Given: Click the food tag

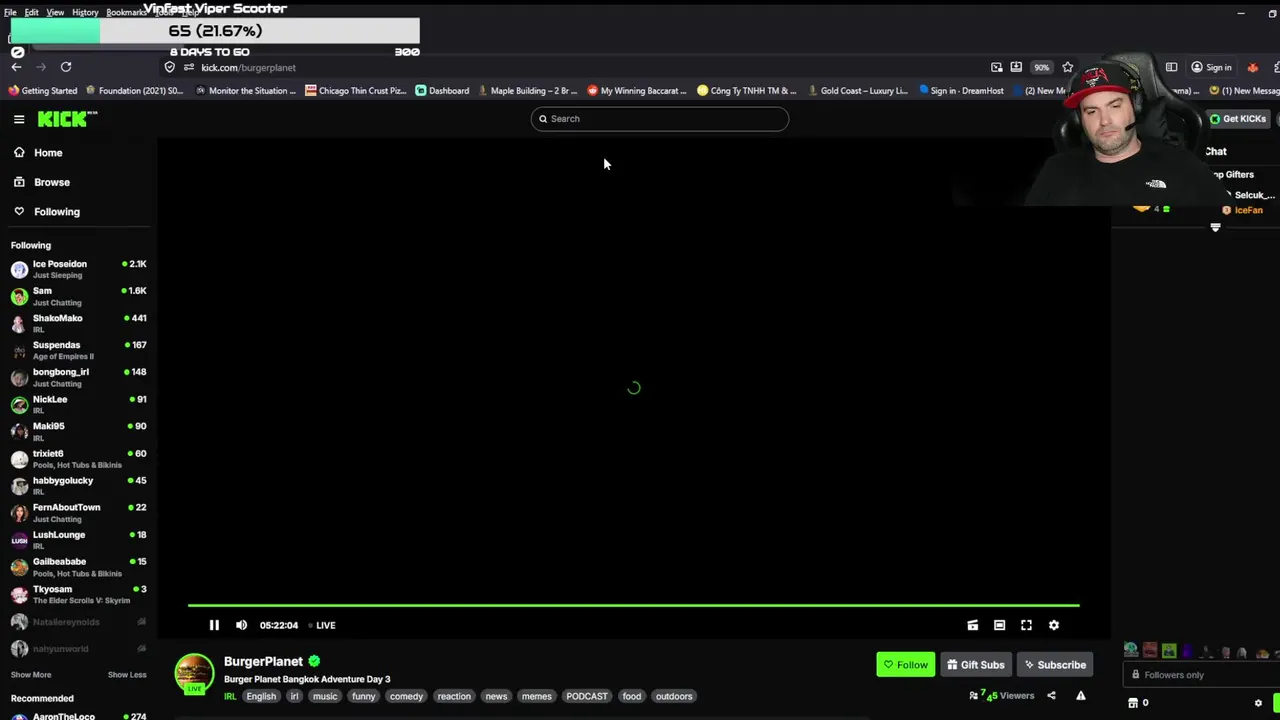Looking at the screenshot, I should (x=632, y=697).
